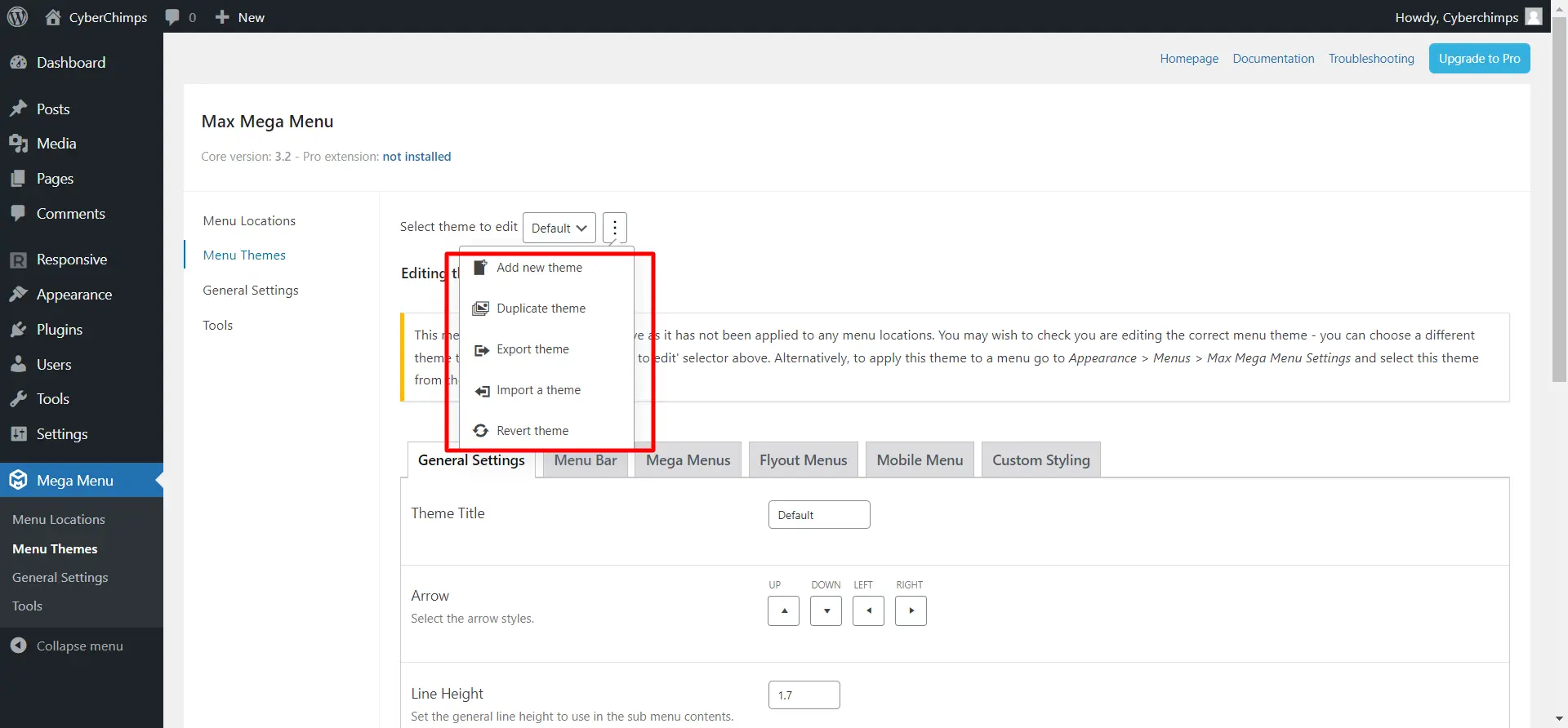
Task: Click the New plus icon
Action: pyautogui.click(x=222, y=17)
